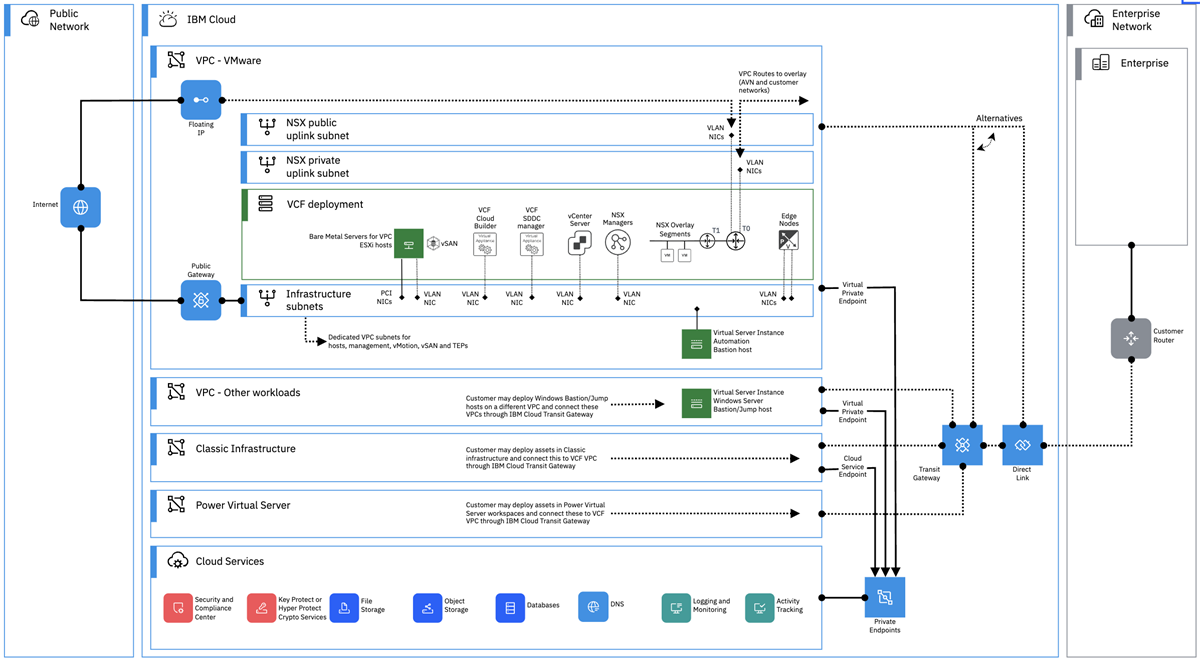Select the Internet globe icon
Viewport: 1200px width, 664px height.
(x=80, y=207)
